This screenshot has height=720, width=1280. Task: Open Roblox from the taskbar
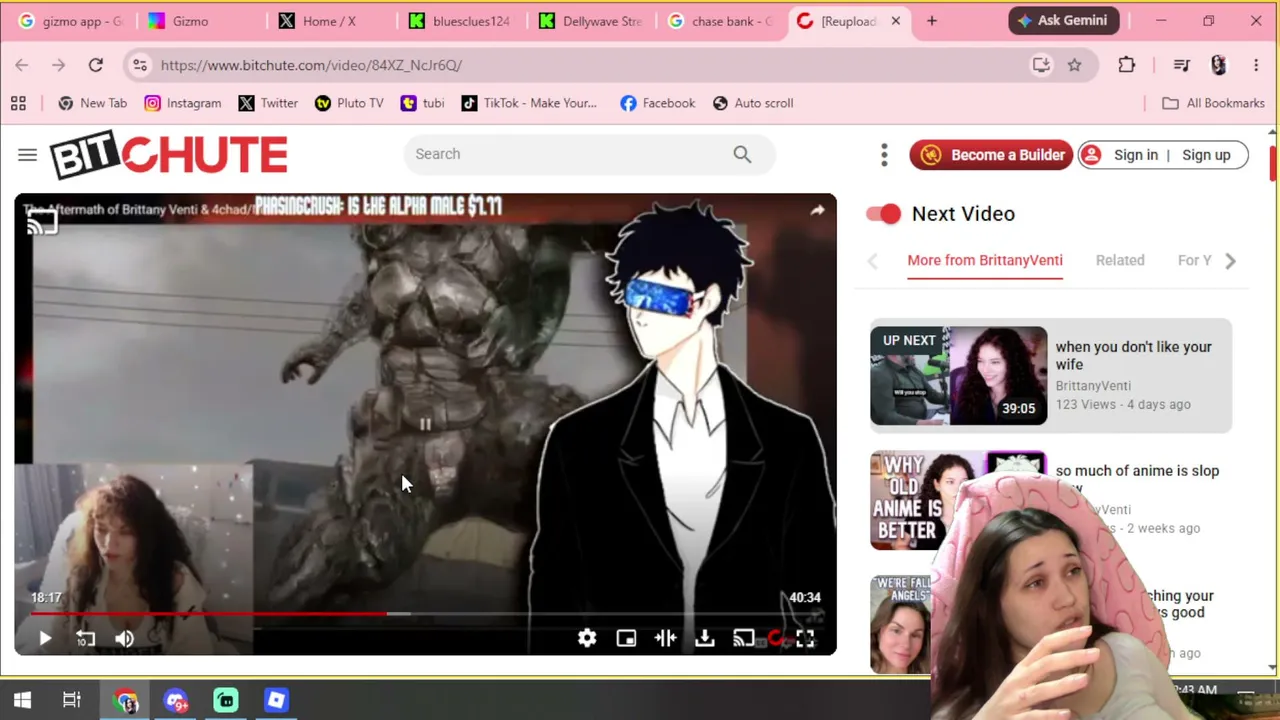pos(276,701)
